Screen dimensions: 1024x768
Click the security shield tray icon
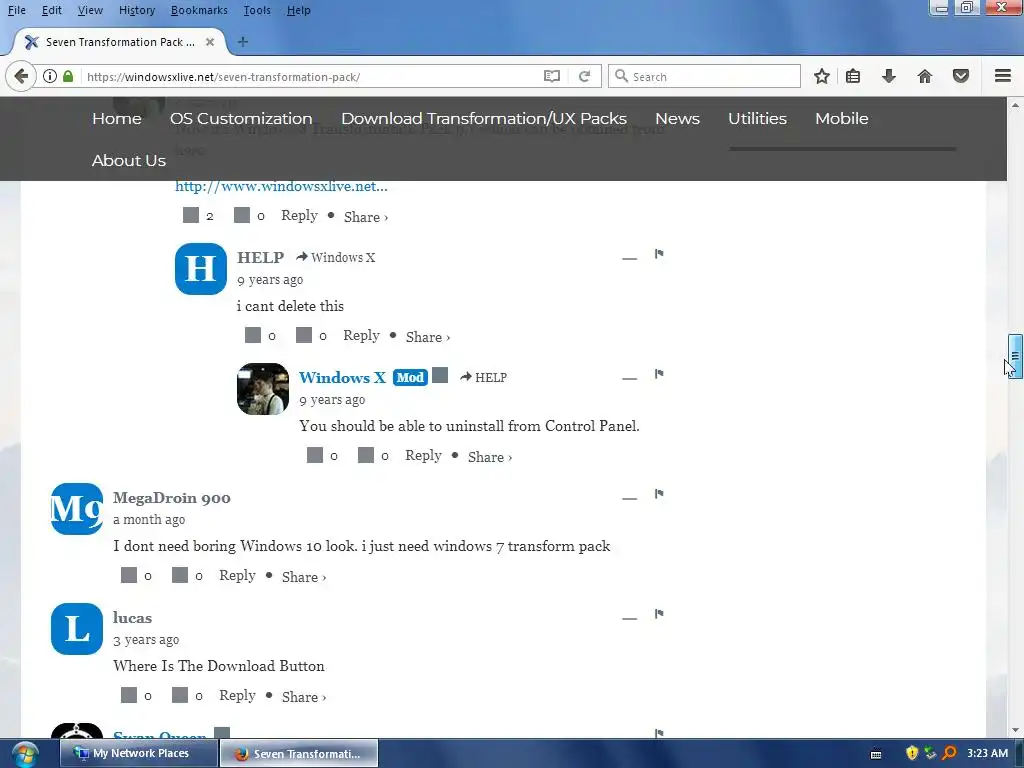[912, 753]
